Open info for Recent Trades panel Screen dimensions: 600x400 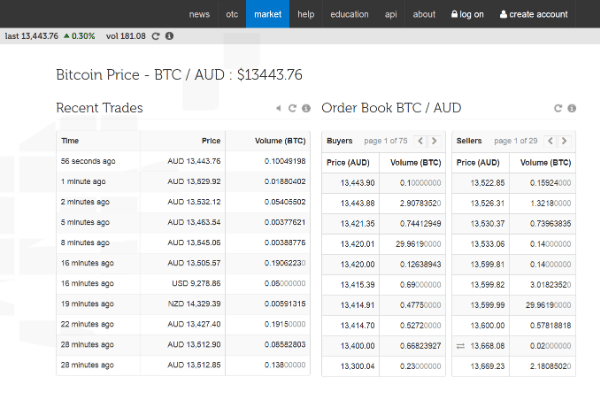tap(306, 108)
